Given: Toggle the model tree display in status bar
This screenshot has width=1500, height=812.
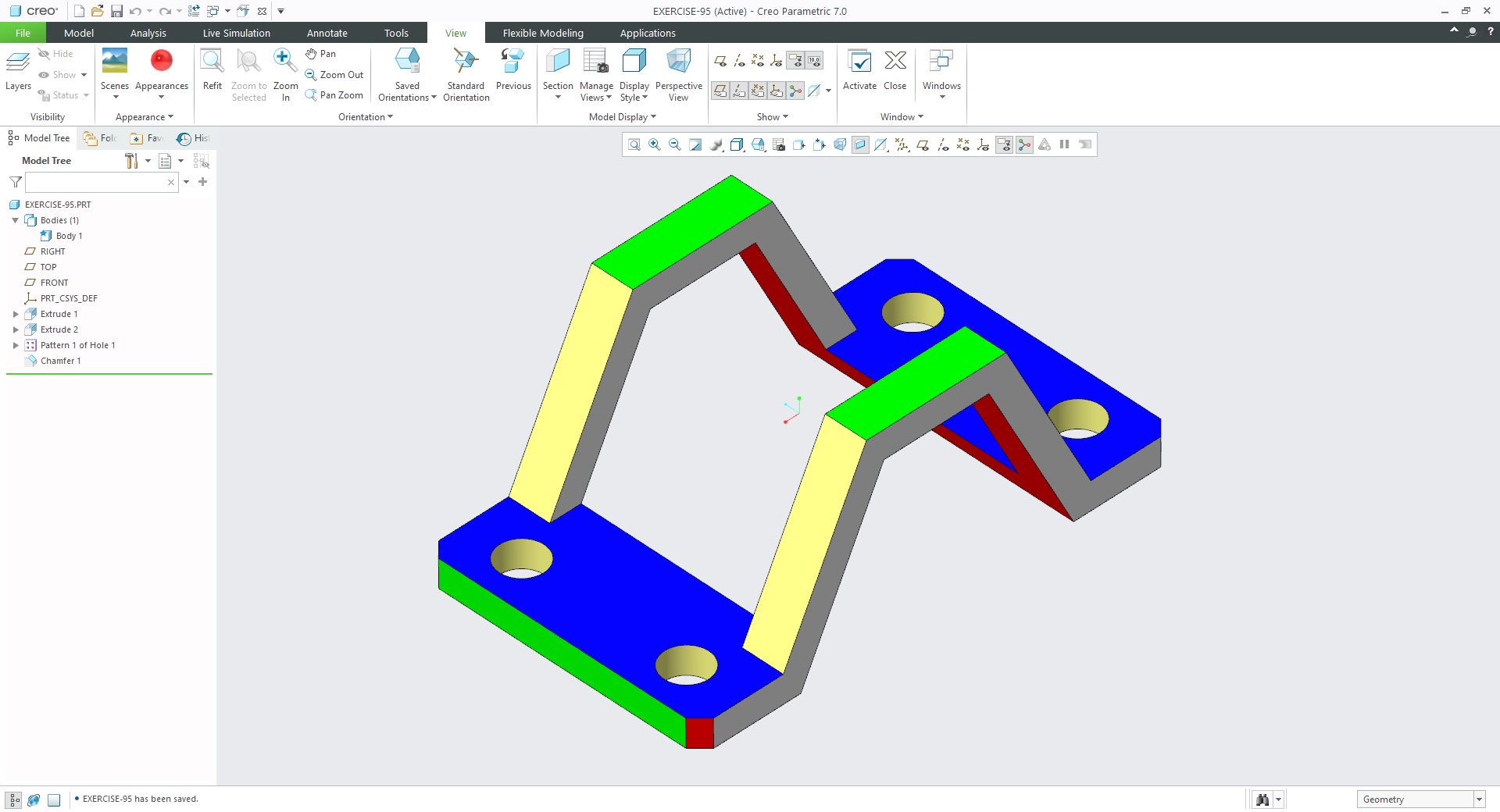Looking at the screenshot, I should [x=14, y=800].
